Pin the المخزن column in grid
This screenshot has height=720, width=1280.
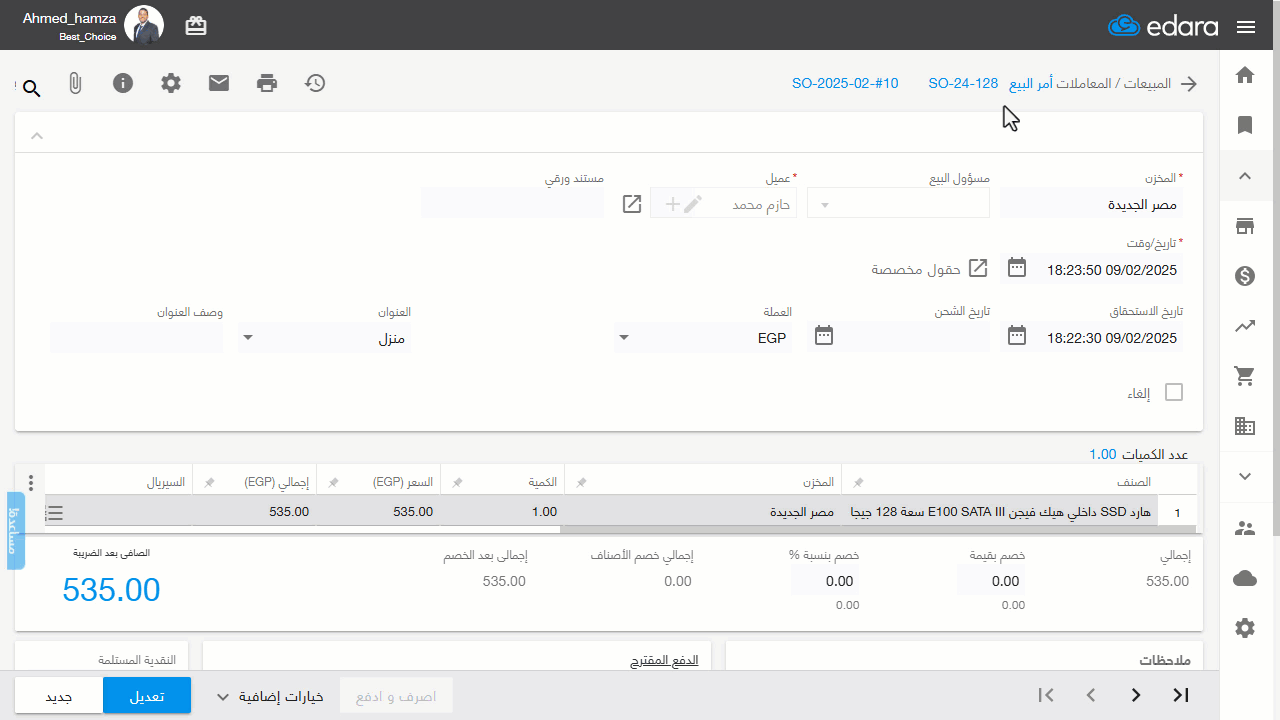point(581,482)
